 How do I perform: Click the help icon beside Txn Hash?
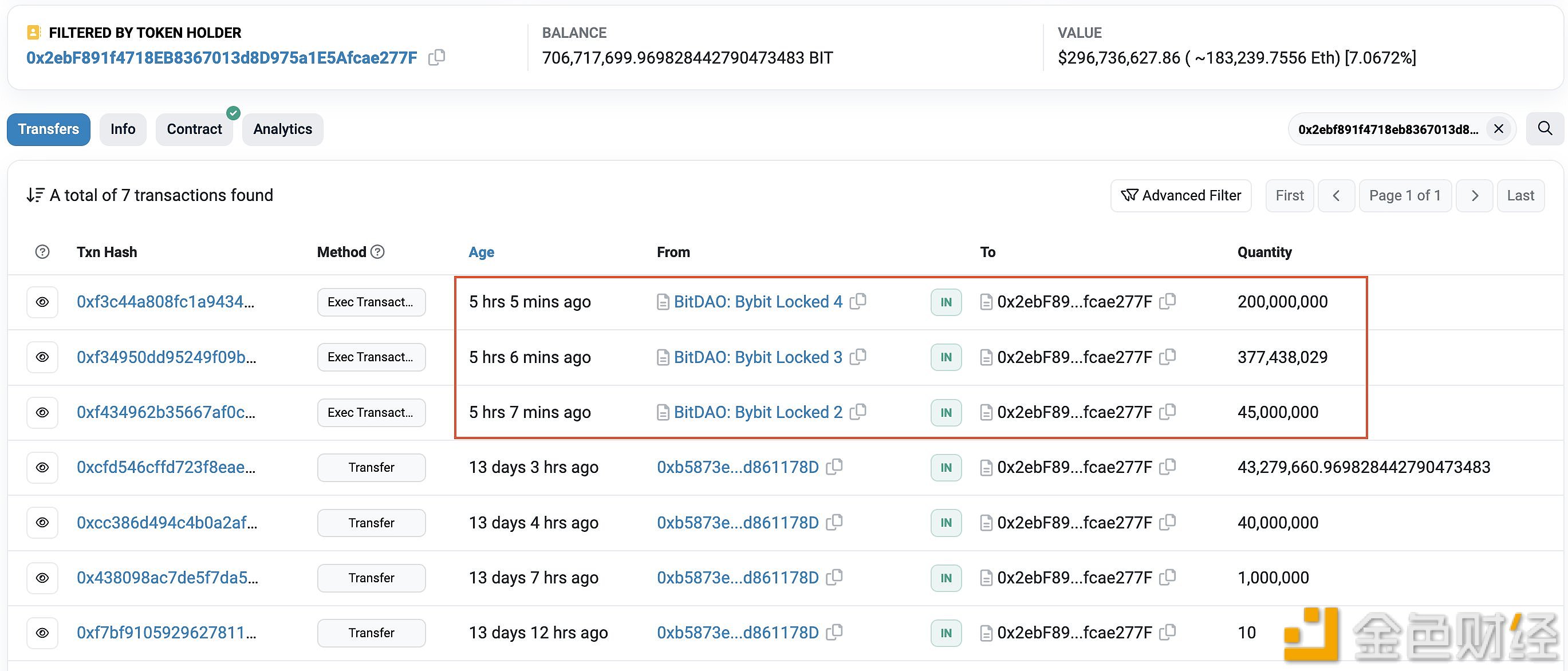[42, 252]
